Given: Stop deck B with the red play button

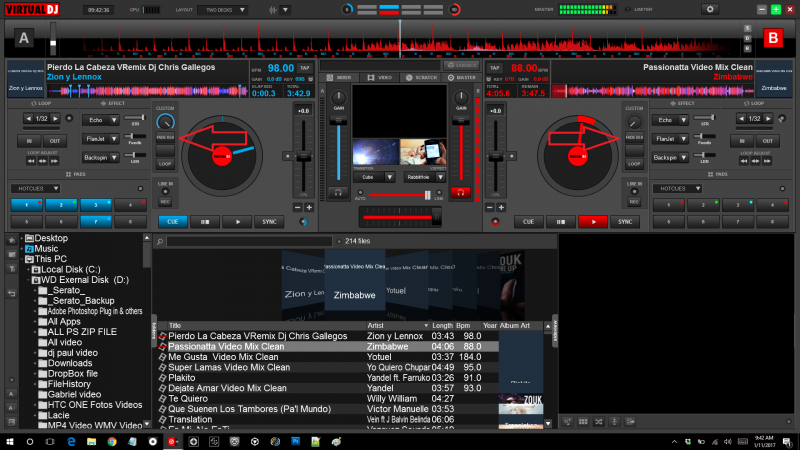Looking at the screenshot, I should click(x=593, y=222).
